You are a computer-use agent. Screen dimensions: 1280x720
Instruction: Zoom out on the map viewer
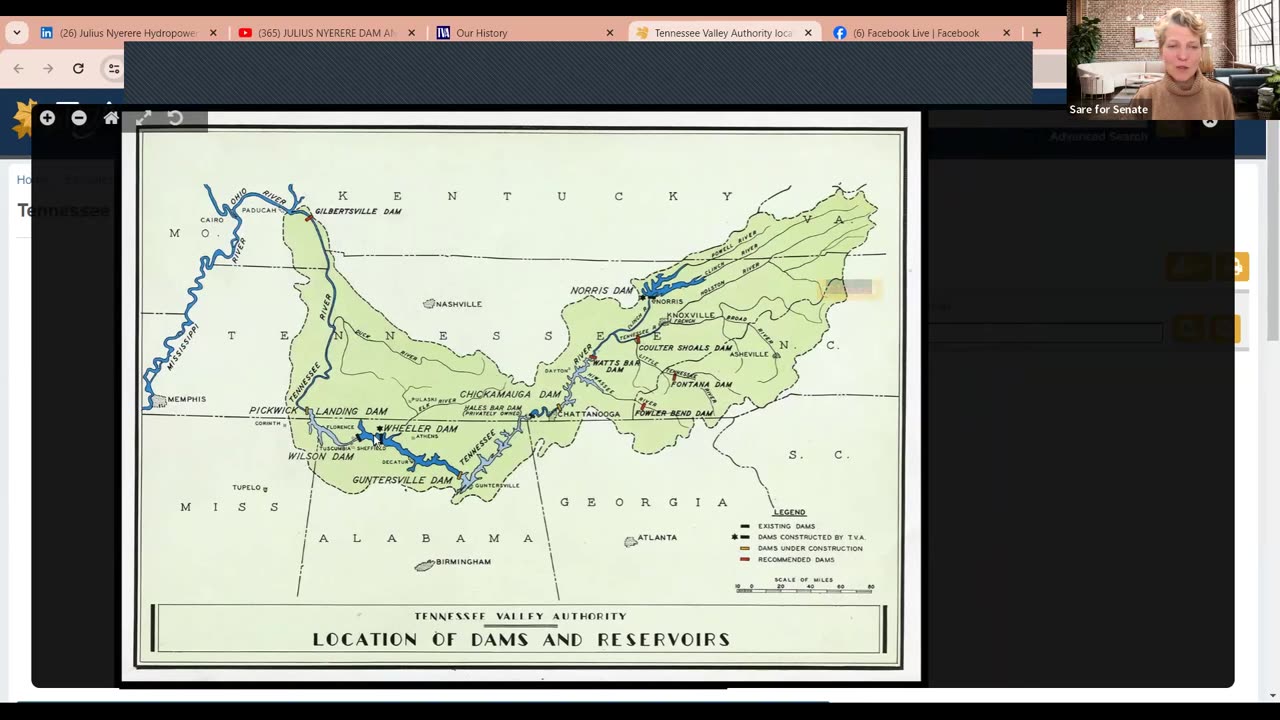pos(79,118)
